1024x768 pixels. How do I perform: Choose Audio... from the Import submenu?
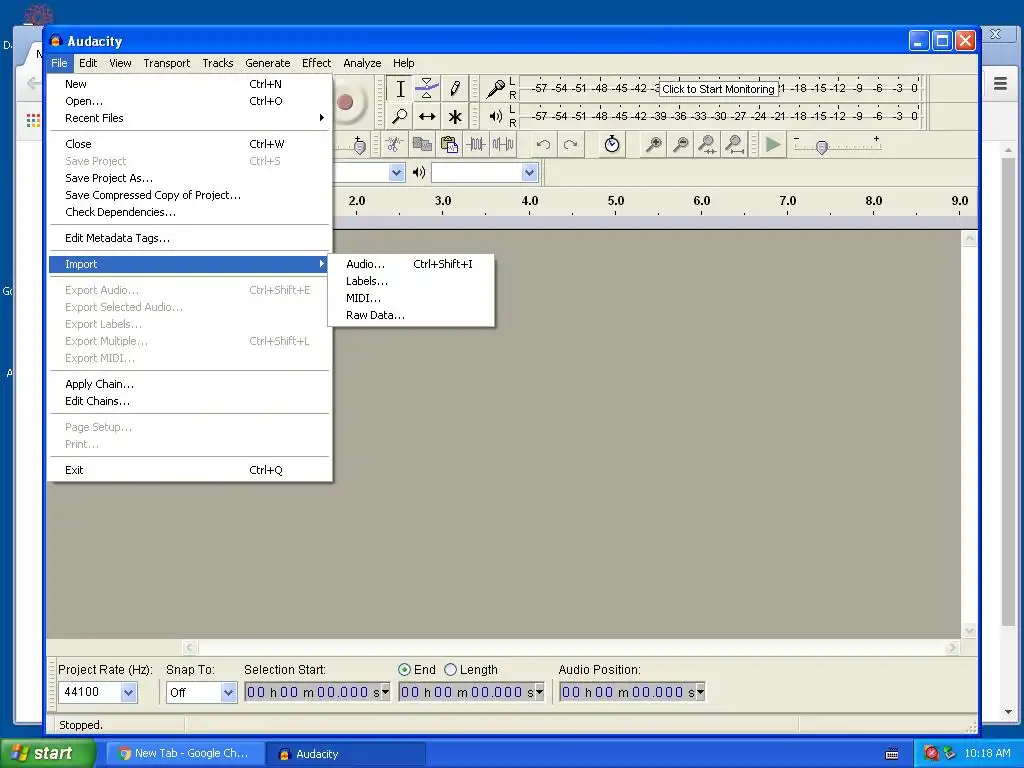point(411,264)
